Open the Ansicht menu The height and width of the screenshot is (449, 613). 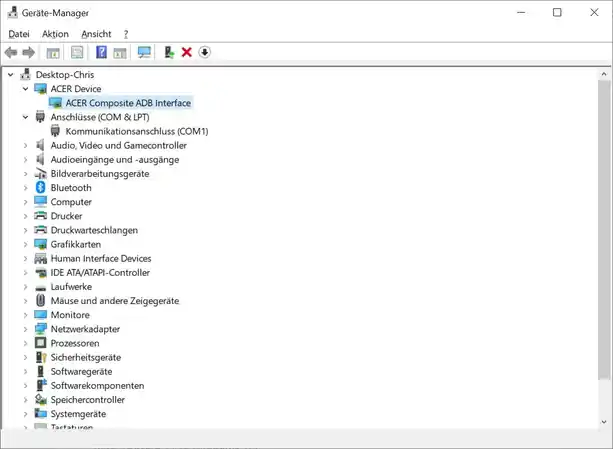click(x=96, y=34)
